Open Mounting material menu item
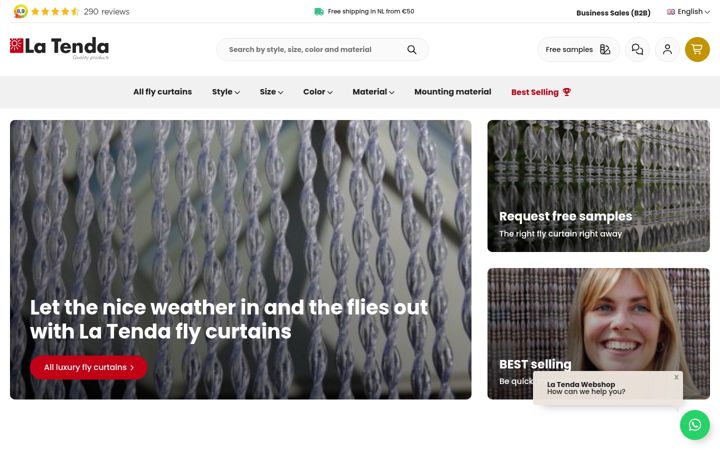The height and width of the screenshot is (450, 720). click(x=452, y=92)
